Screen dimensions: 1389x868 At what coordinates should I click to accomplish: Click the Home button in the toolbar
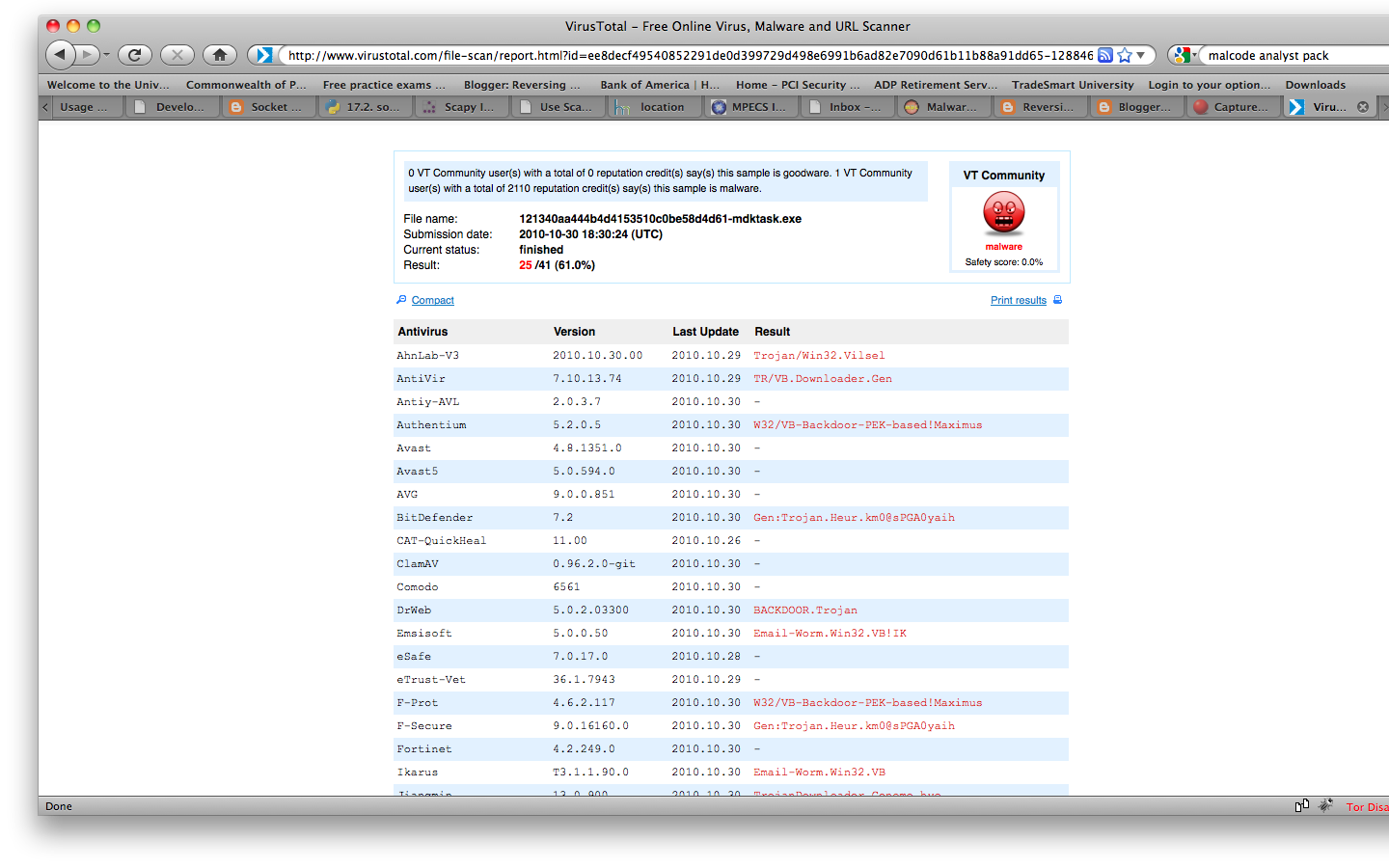(x=219, y=55)
